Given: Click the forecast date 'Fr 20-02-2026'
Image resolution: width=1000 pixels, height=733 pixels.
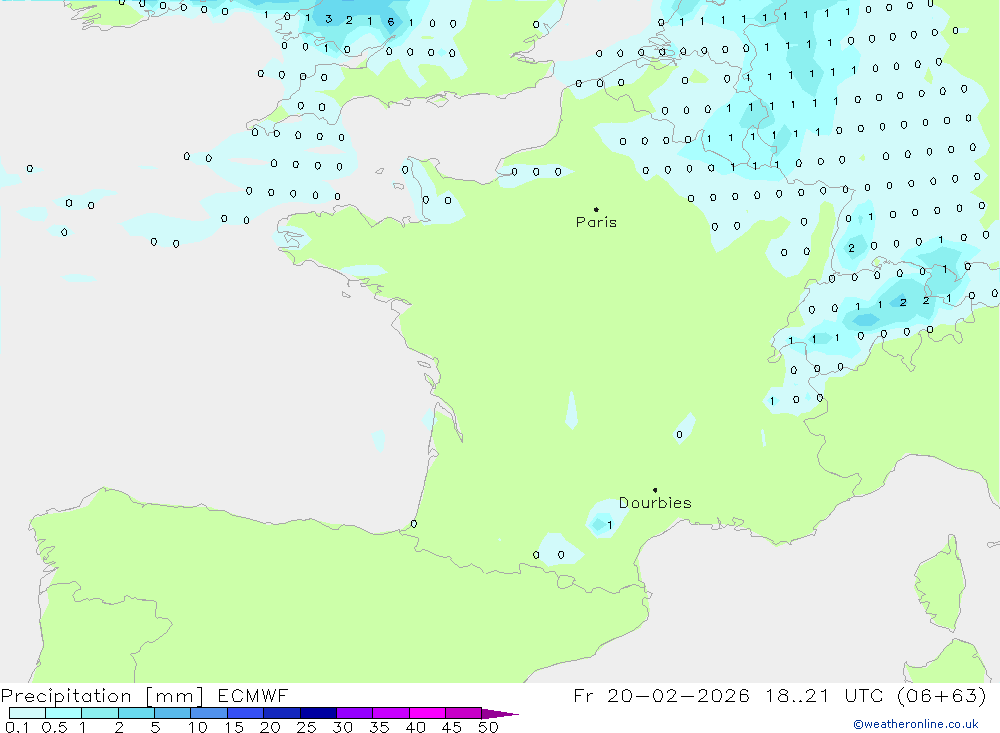Looking at the screenshot, I should 661,695.
